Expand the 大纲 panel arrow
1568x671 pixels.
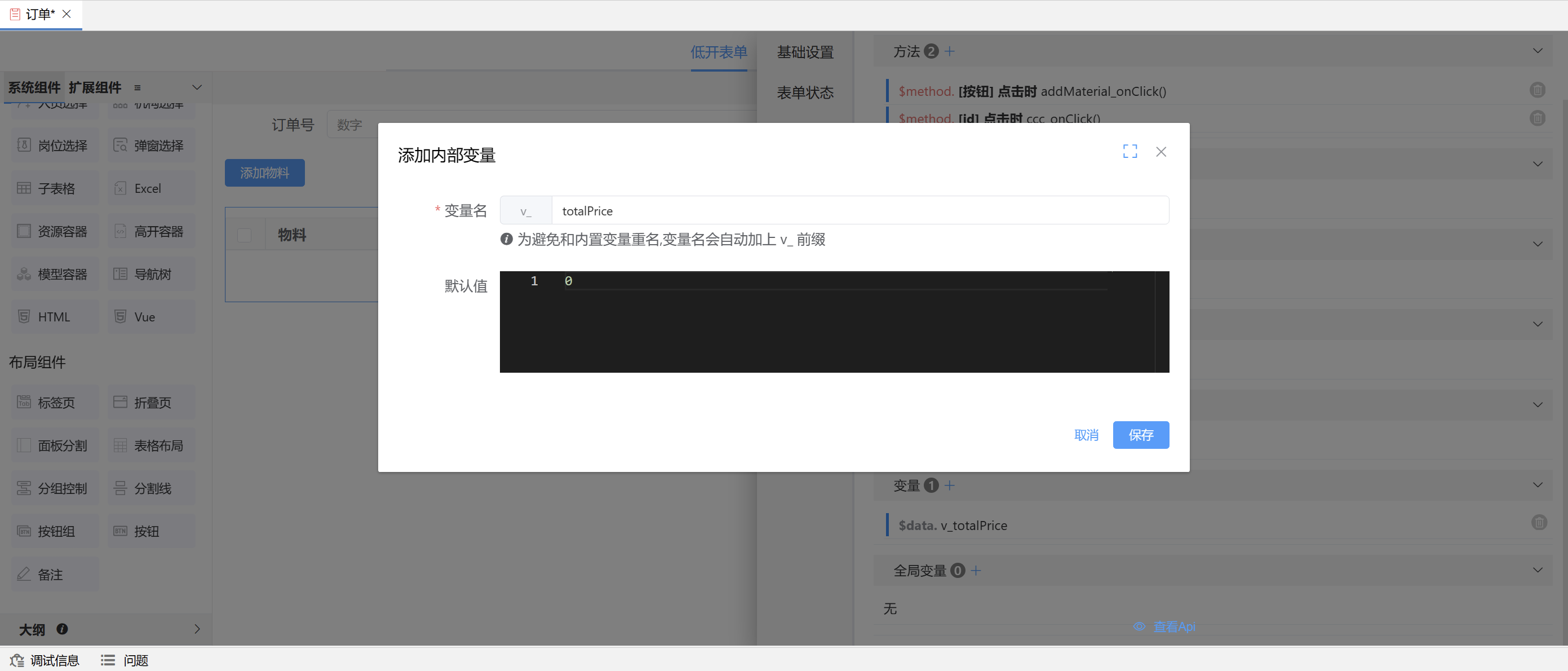pos(197,629)
